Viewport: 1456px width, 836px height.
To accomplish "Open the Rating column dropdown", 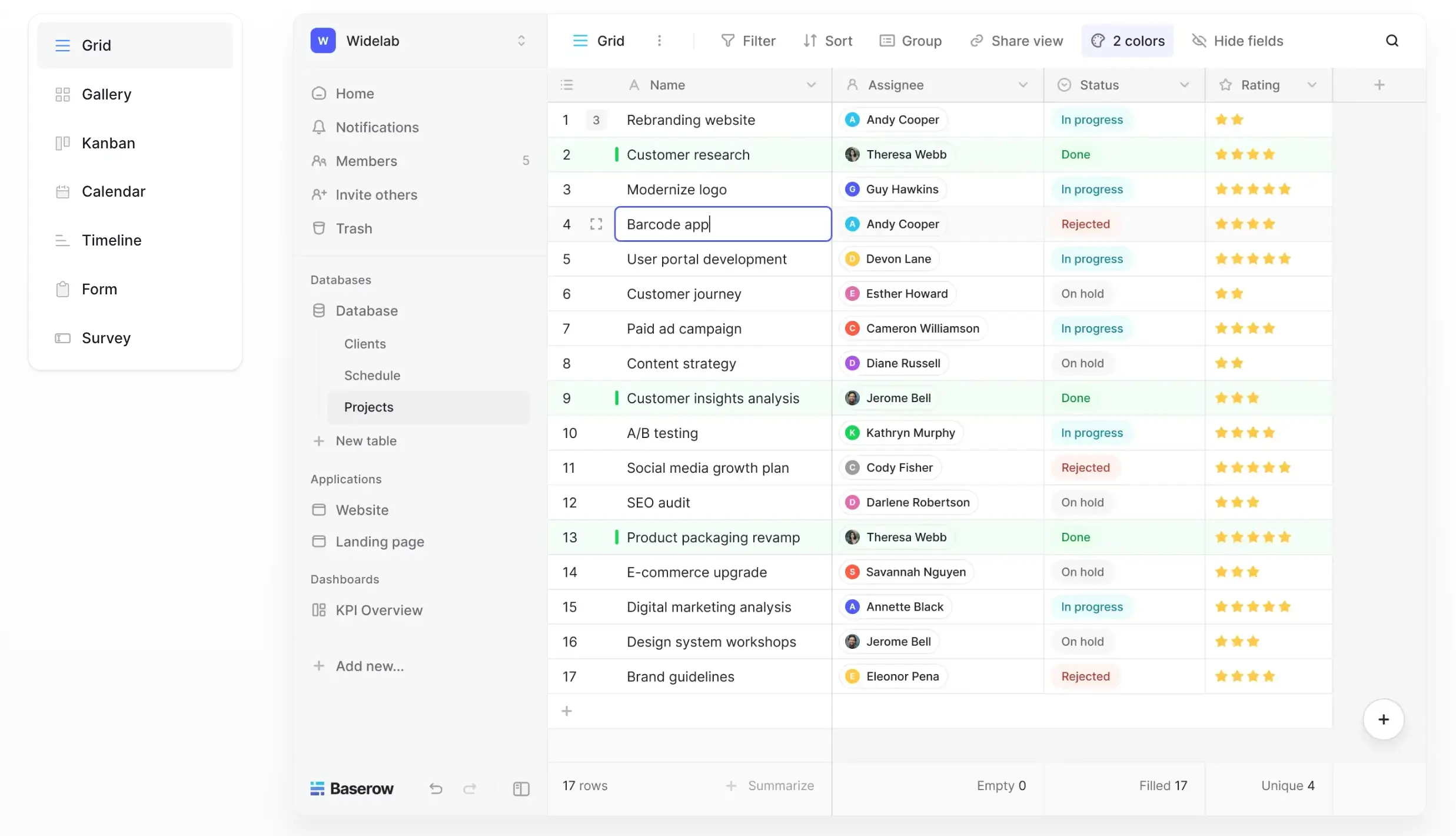I will click(x=1313, y=84).
